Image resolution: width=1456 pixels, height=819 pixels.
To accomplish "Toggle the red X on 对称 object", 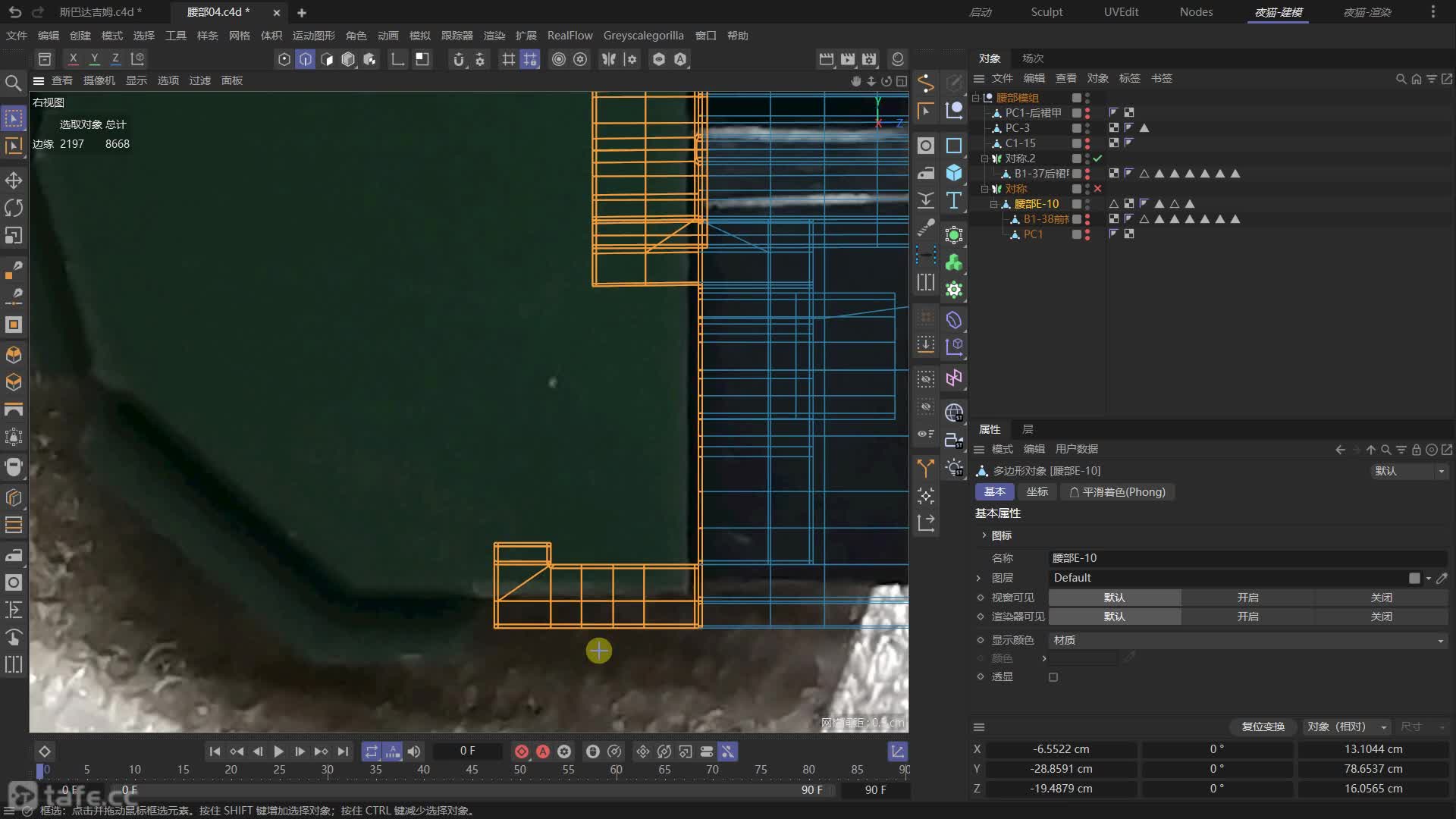I will pos(1097,189).
